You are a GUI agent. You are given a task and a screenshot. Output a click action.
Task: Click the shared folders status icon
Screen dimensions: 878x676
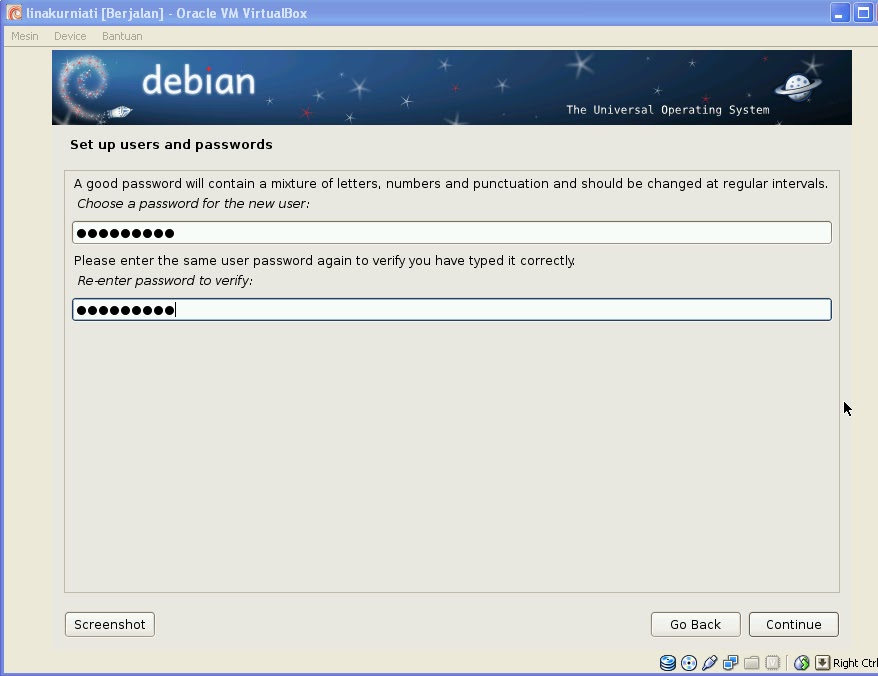[x=751, y=663]
